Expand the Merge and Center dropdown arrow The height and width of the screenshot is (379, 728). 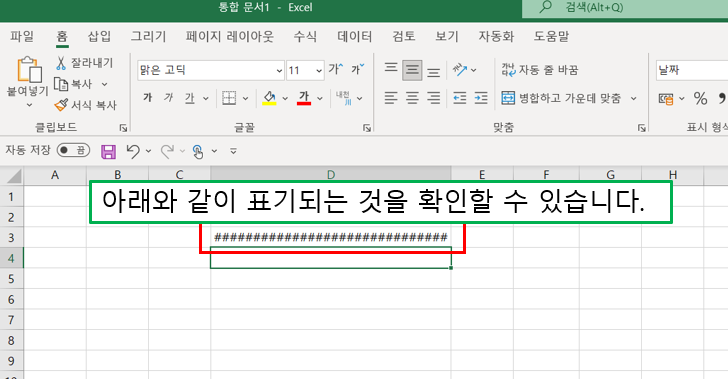pyautogui.click(x=633, y=98)
